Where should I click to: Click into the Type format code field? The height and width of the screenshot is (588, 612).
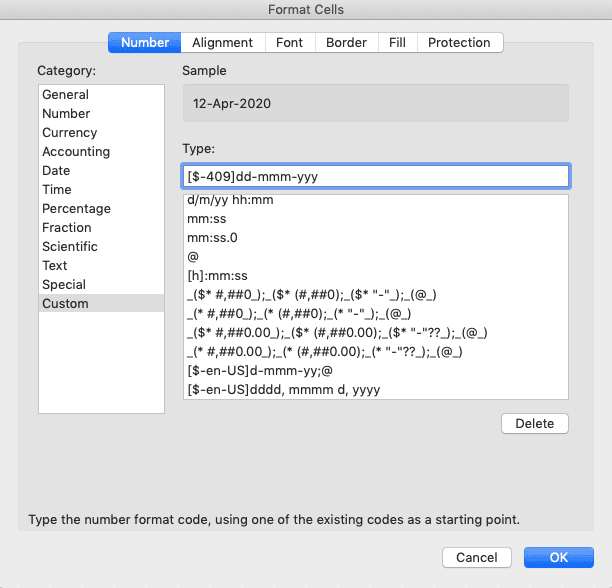tap(376, 176)
